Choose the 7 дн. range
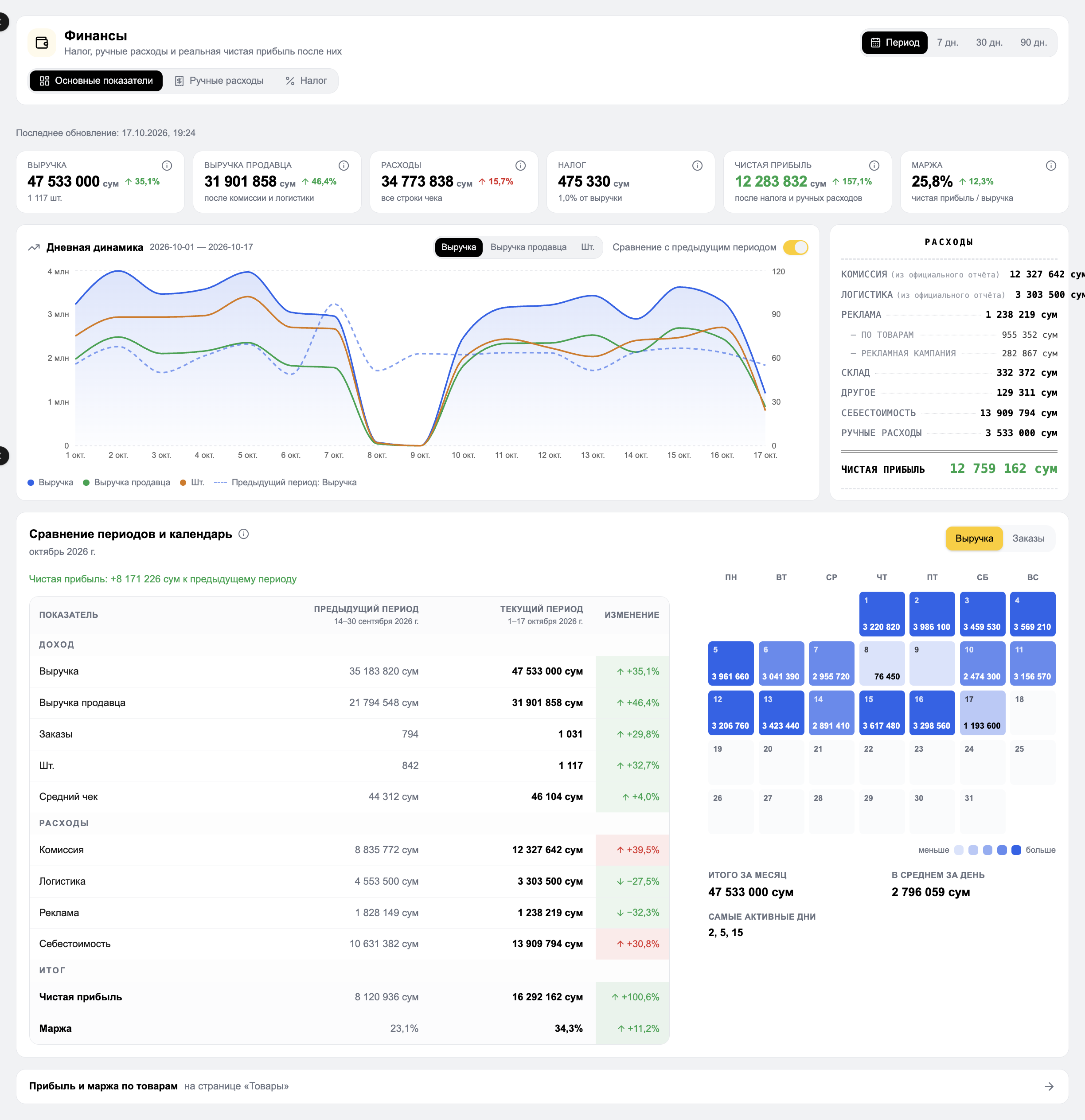1085x1120 pixels. pyautogui.click(x=947, y=43)
